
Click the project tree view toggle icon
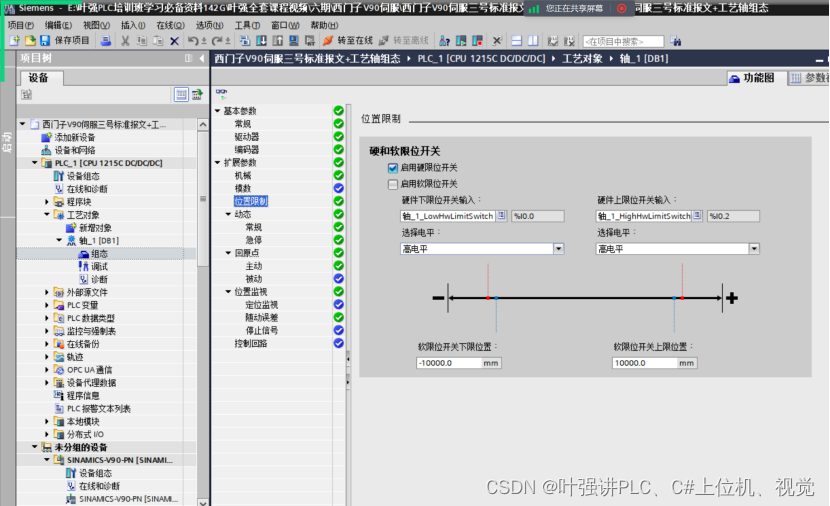point(181,95)
